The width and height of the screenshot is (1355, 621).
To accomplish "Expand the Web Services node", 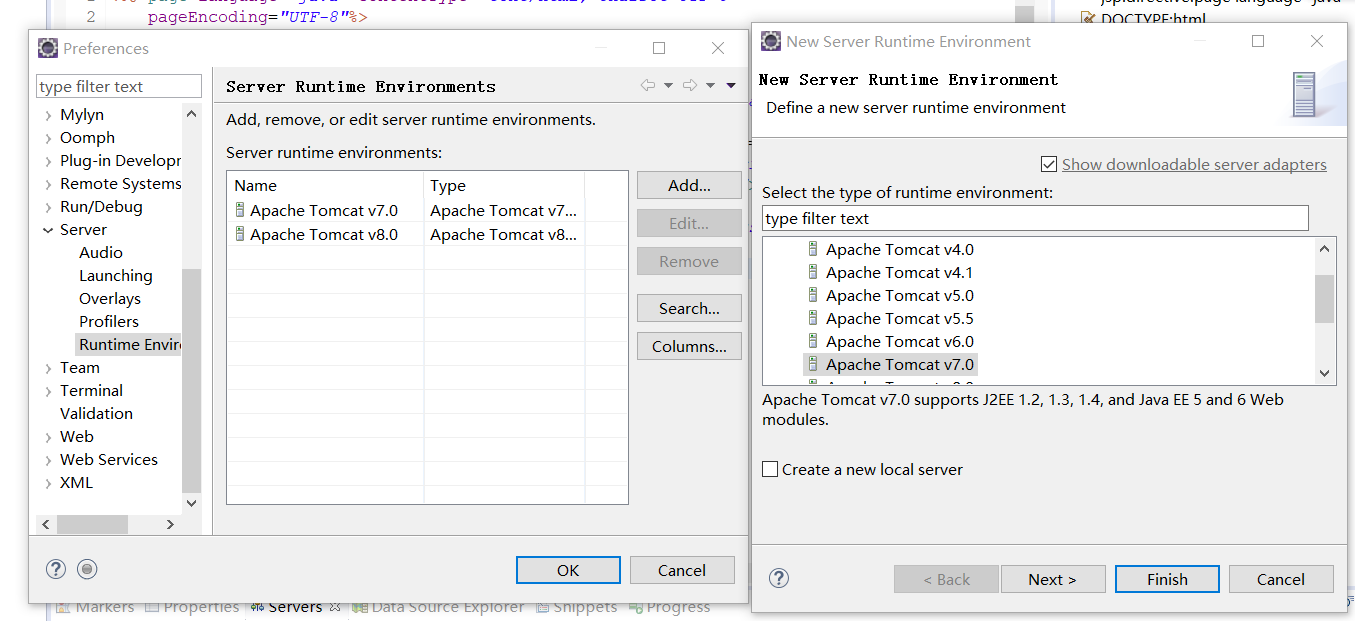I will [48, 460].
